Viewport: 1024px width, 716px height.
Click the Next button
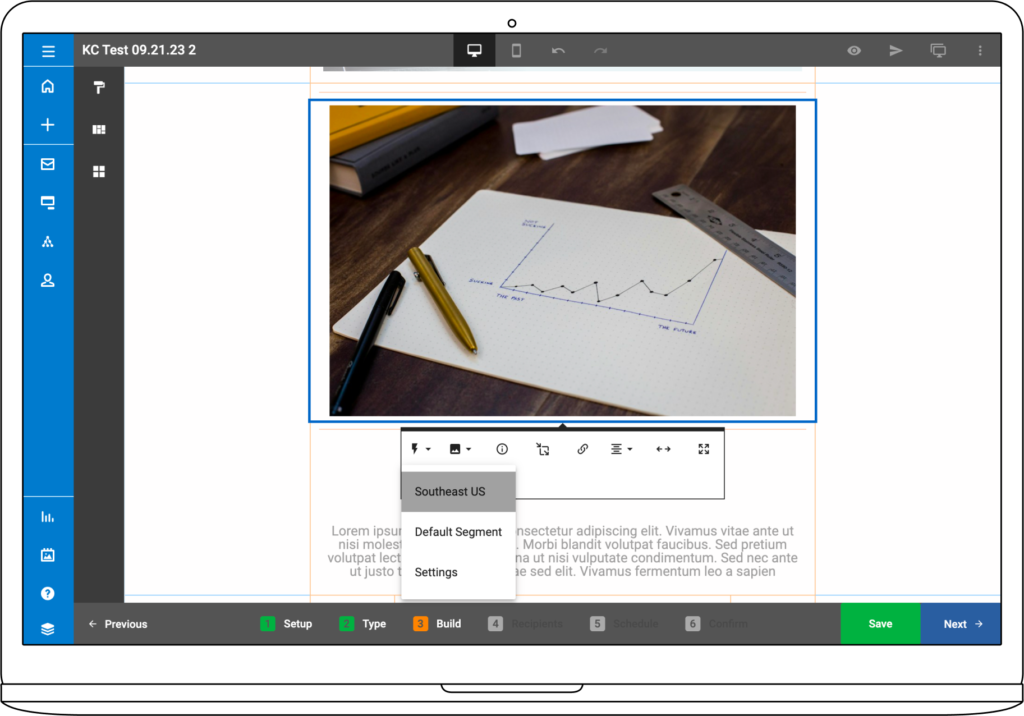[961, 624]
